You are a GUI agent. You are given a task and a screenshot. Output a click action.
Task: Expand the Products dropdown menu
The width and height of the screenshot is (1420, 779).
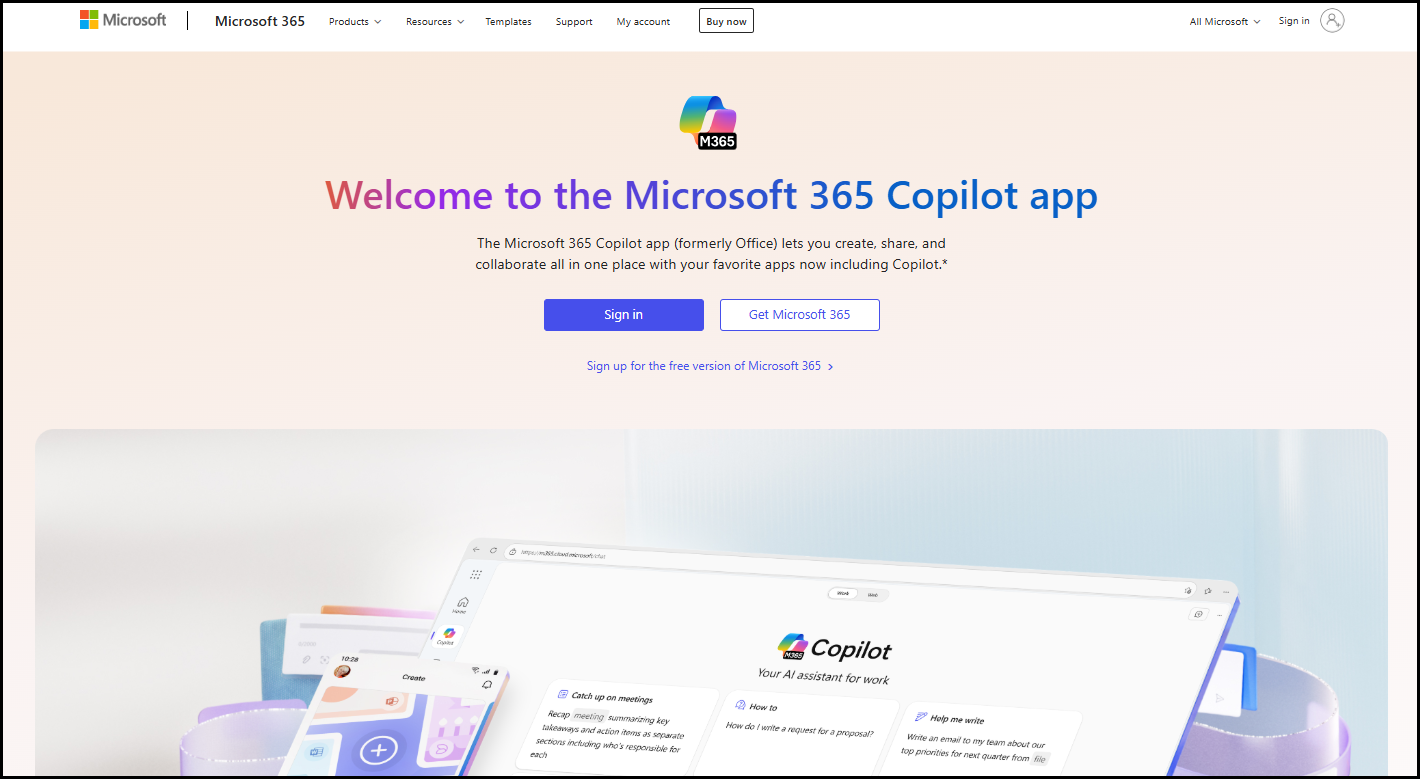point(355,22)
